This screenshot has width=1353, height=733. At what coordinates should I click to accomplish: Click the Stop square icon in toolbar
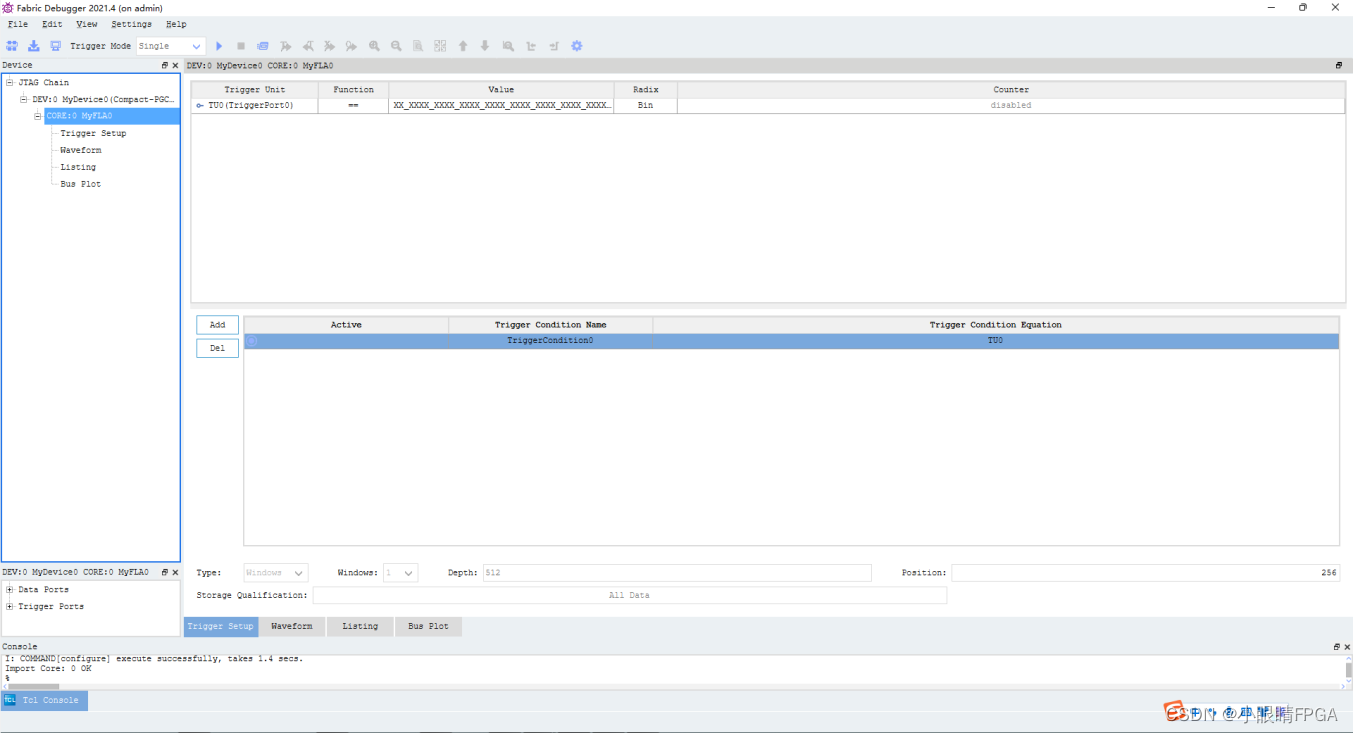(241, 46)
